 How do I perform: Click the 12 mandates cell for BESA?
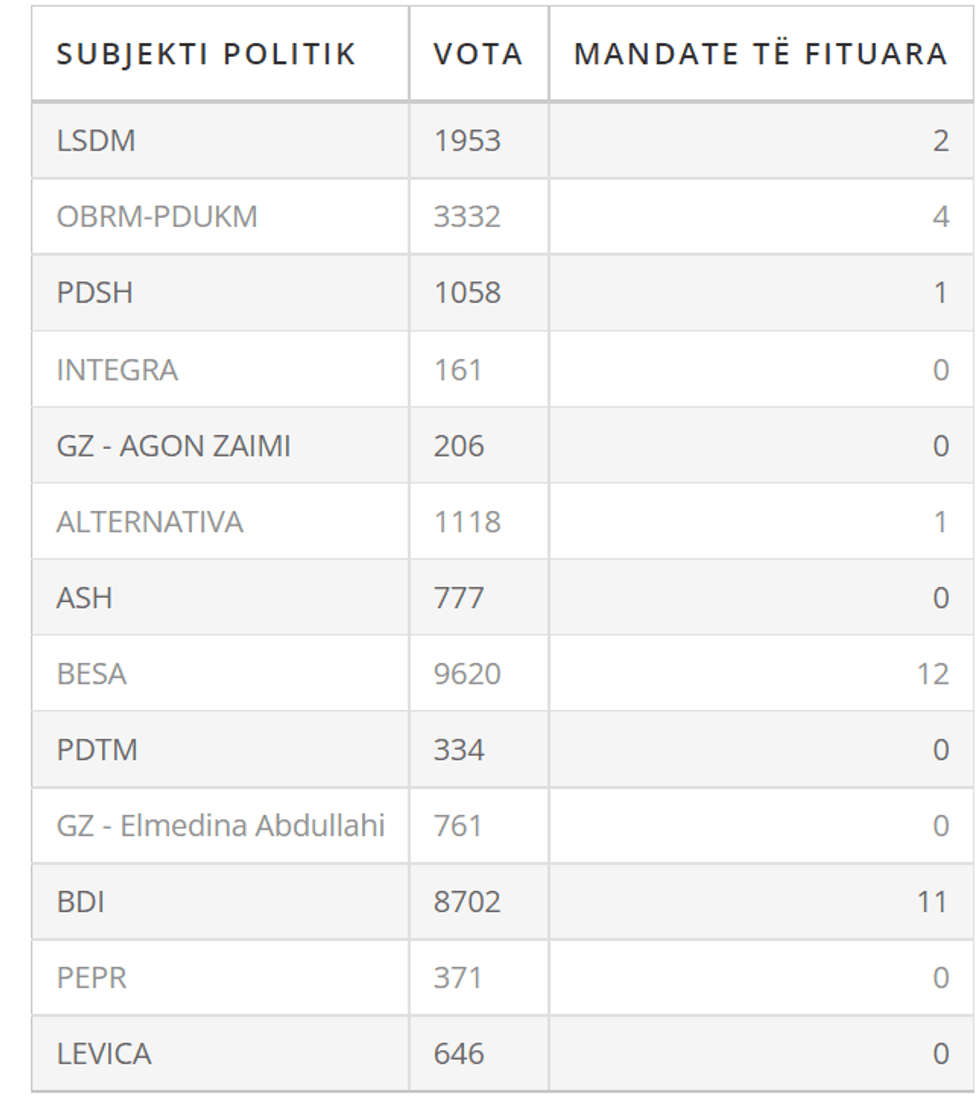click(x=932, y=674)
